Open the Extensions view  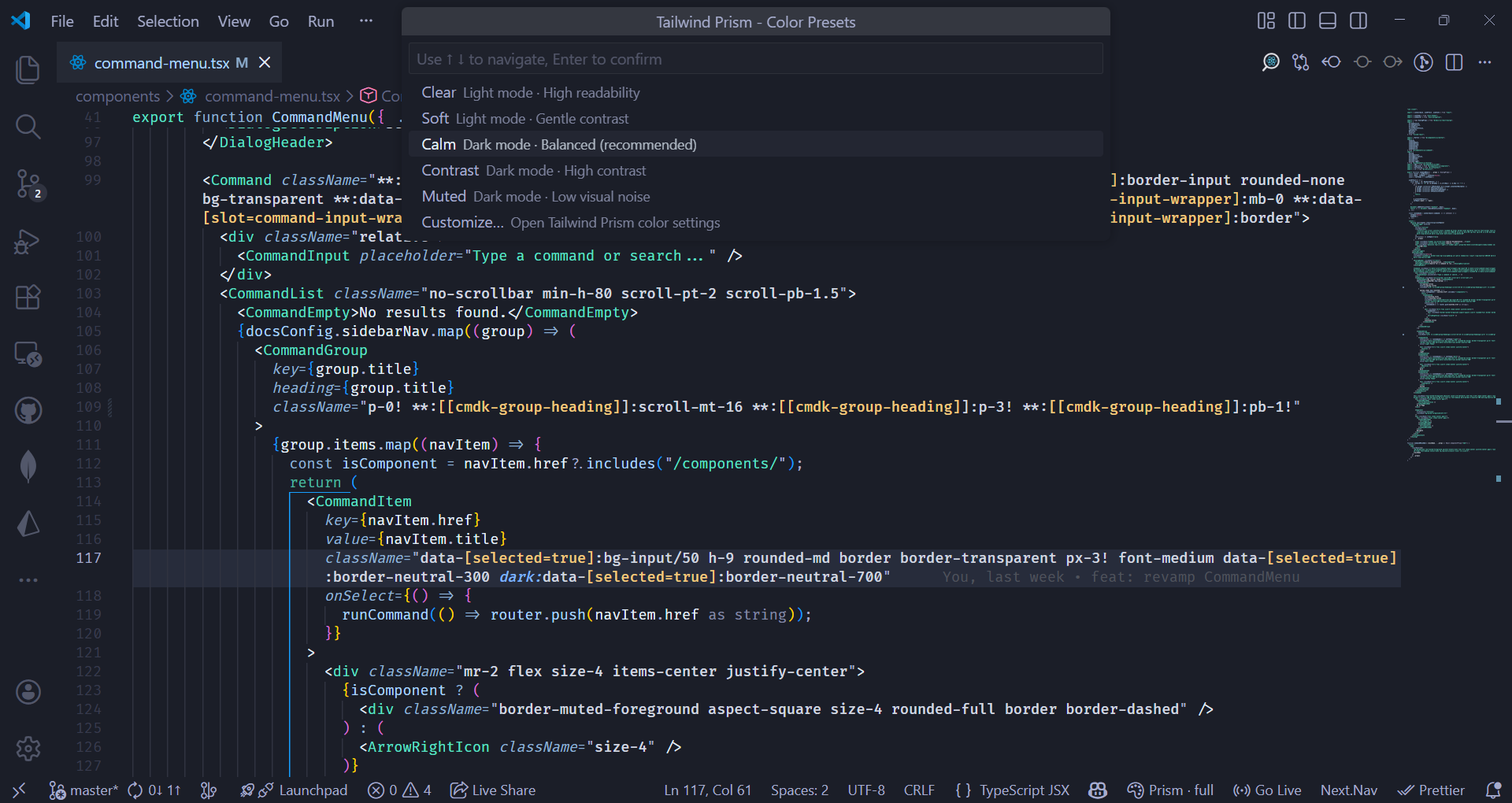[x=28, y=298]
